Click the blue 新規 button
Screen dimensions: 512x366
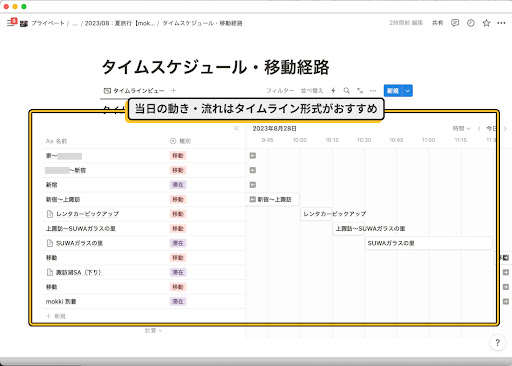click(393, 91)
